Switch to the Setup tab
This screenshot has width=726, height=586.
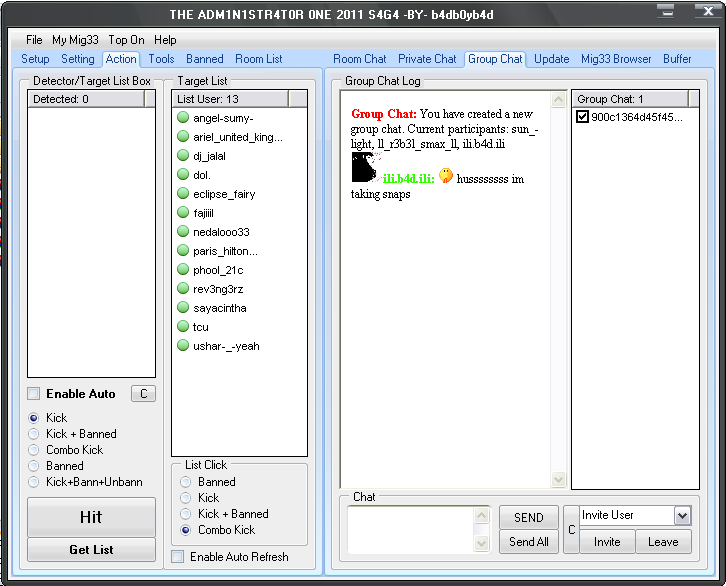click(x=35, y=59)
